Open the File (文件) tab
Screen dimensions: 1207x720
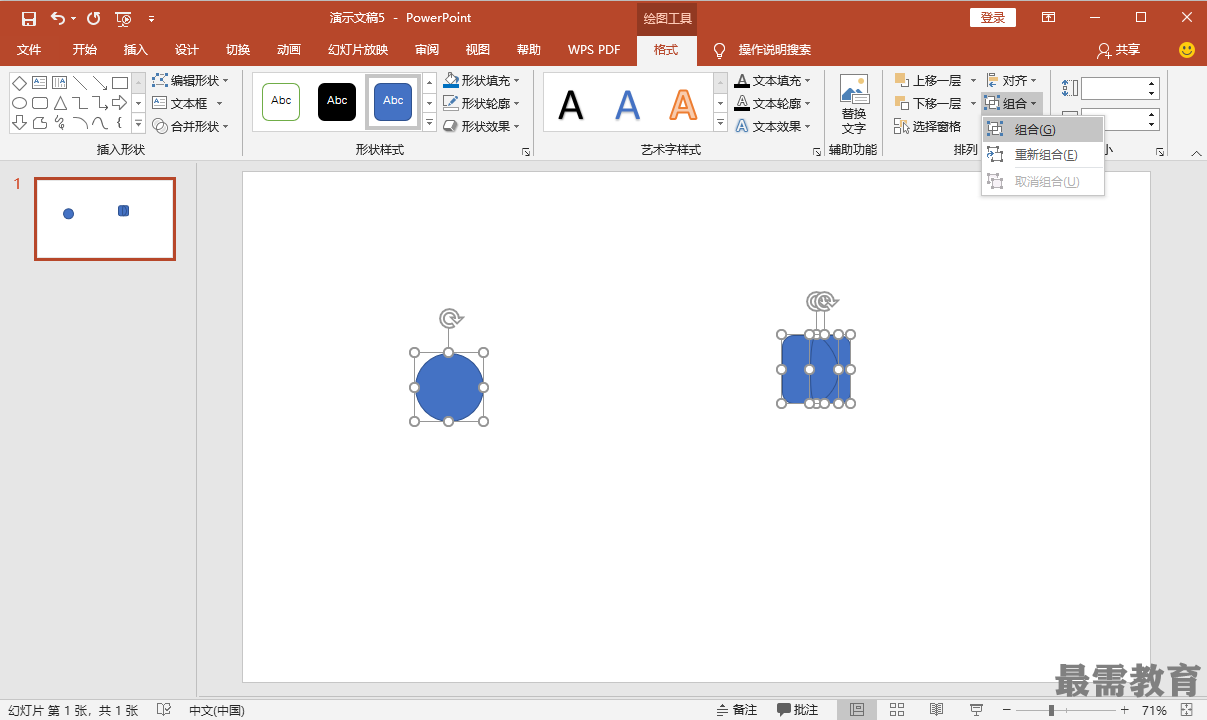pos(29,50)
